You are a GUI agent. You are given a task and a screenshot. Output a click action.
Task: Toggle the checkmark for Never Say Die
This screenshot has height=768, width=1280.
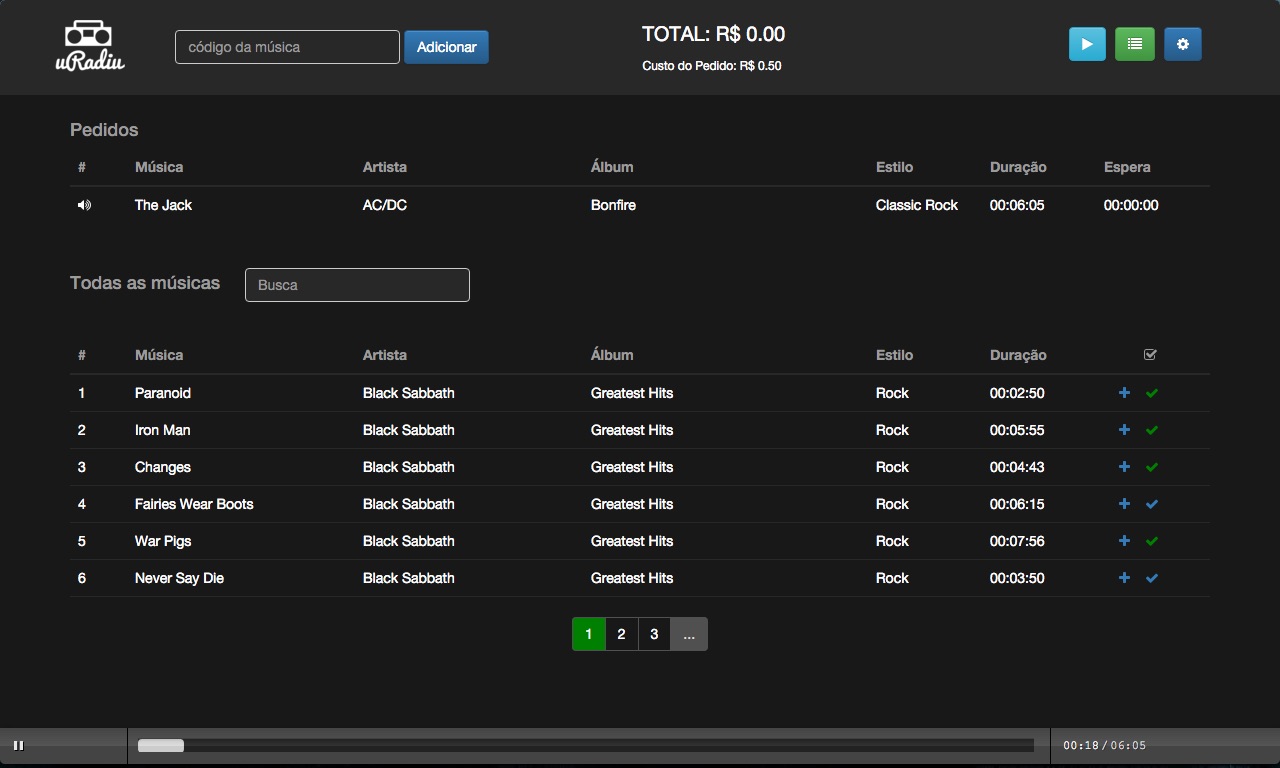click(1152, 578)
